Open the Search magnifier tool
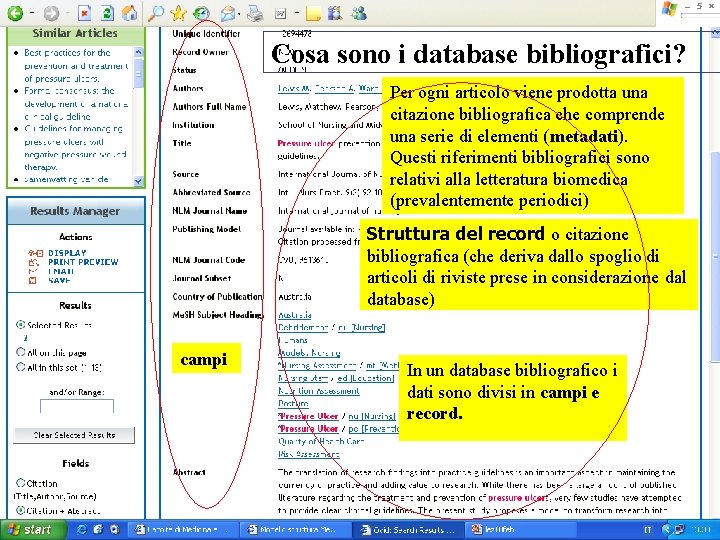The image size is (720, 540). click(155, 13)
